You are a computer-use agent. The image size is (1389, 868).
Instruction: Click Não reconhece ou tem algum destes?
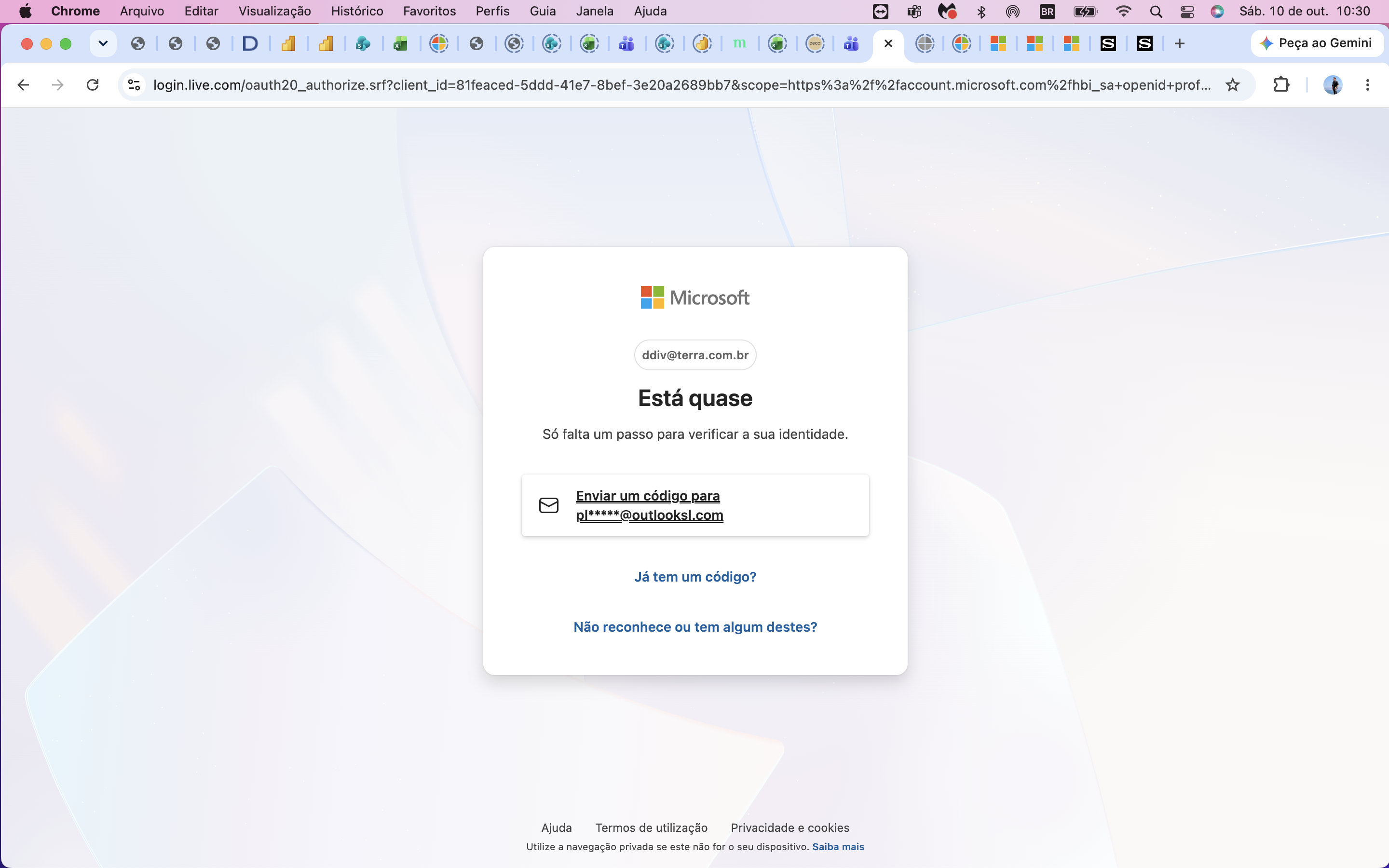695,627
